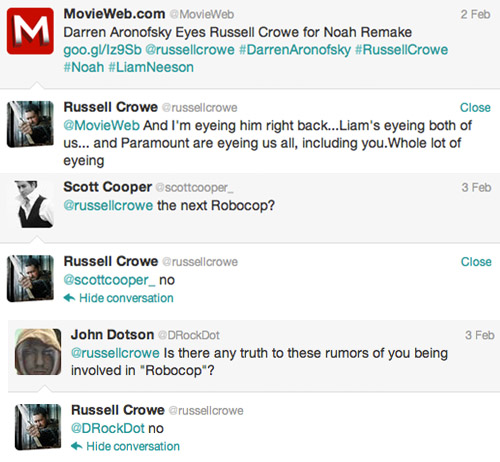Click reply-arrow icon beside the first Hide conversation
This screenshot has height=462, width=500.
(69, 298)
